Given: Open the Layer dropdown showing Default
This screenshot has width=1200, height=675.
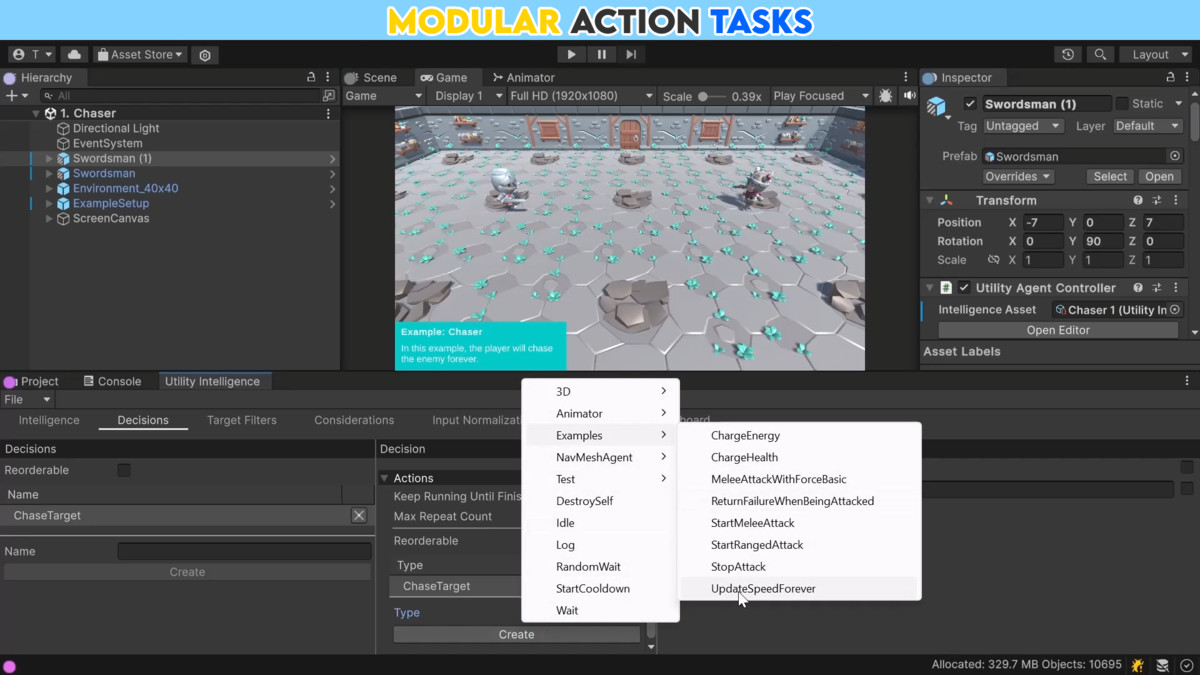Looking at the screenshot, I should pos(1147,126).
